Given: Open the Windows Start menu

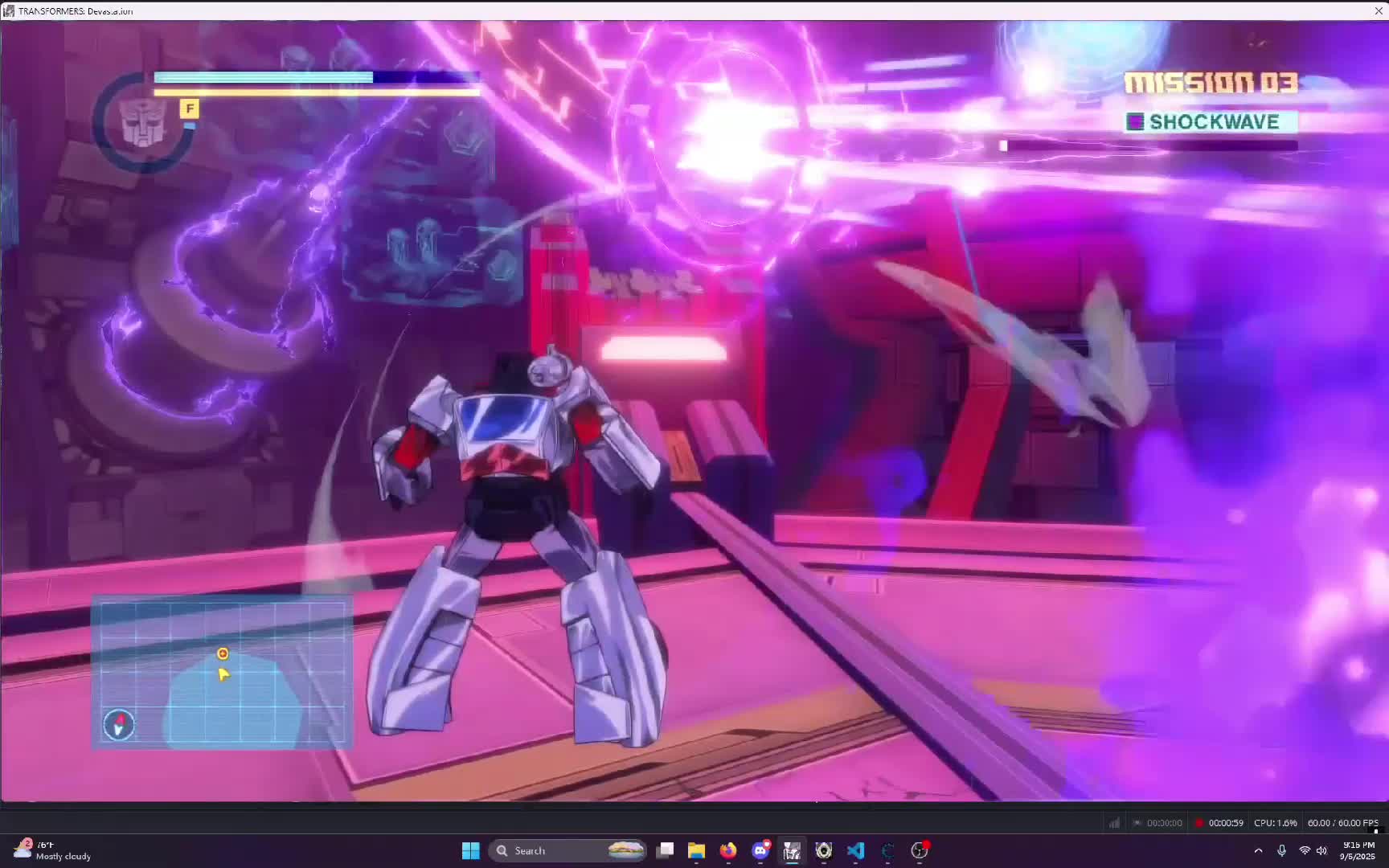Looking at the screenshot, I should pos(471,850).
